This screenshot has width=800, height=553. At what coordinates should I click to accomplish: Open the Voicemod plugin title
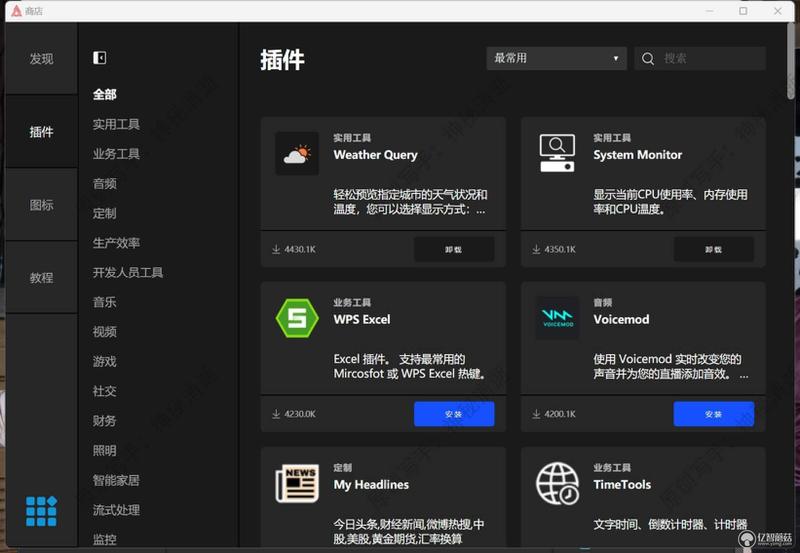click(x=621, y=319)
